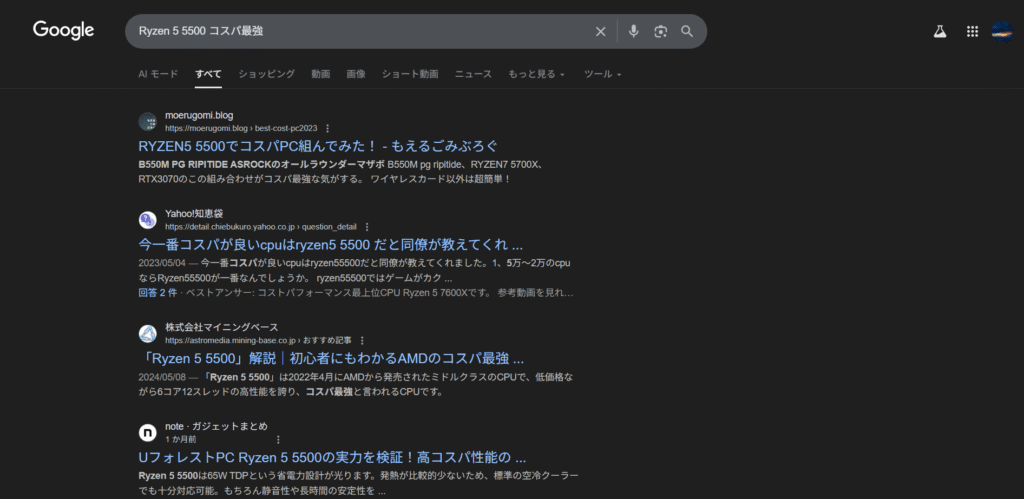Open the Google apps grid
This screenshot has width=1024, height=499.
point(972,31)
